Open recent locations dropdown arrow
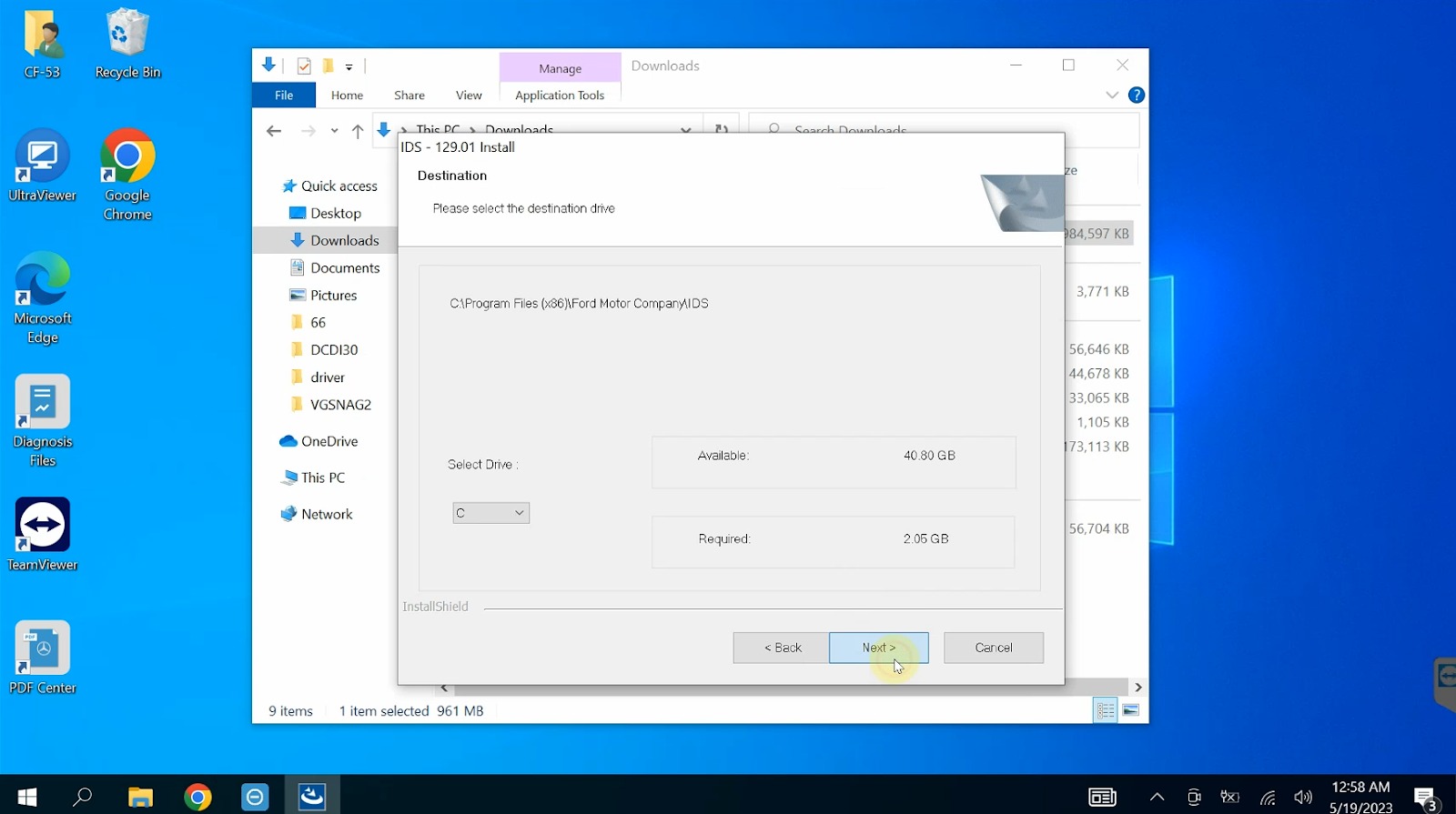The image size is (1456, 814). click(x=334, y=131)
